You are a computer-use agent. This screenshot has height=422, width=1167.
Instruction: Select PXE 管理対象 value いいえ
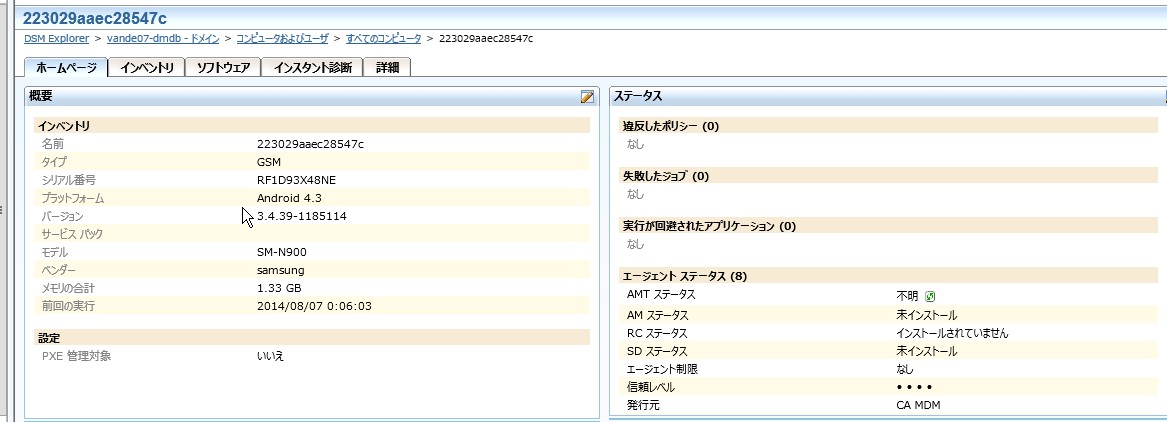[270, 356]
